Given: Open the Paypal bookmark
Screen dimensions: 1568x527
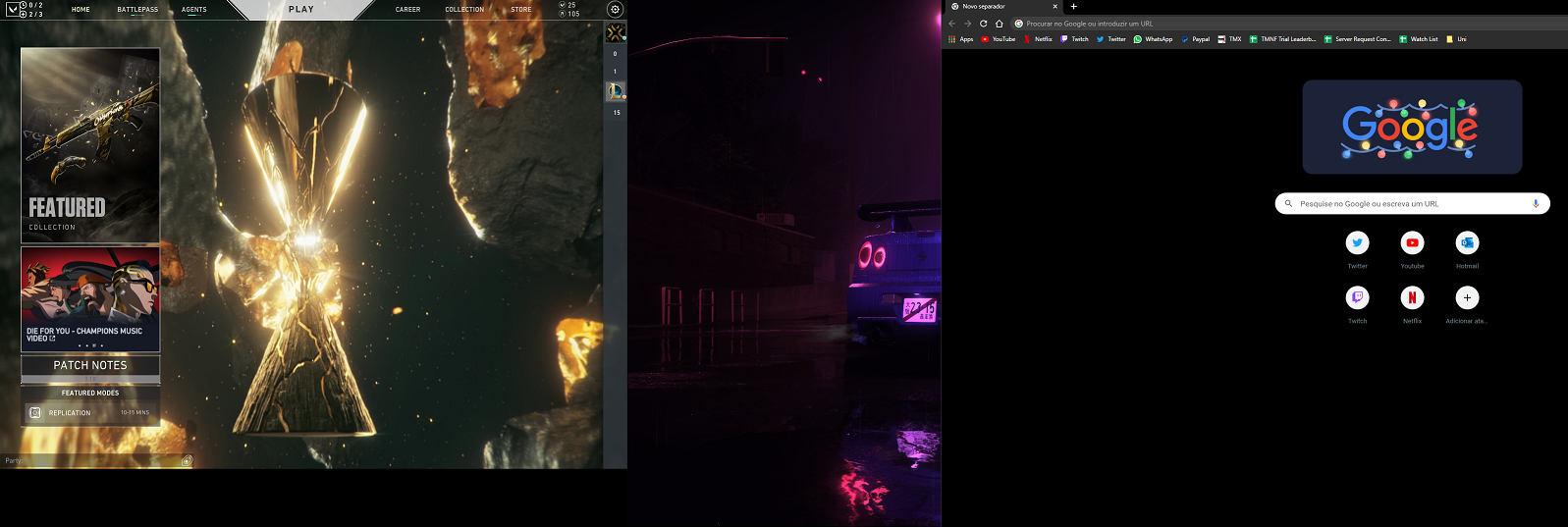Looking at the screenshot, I should coord(1195,39).
